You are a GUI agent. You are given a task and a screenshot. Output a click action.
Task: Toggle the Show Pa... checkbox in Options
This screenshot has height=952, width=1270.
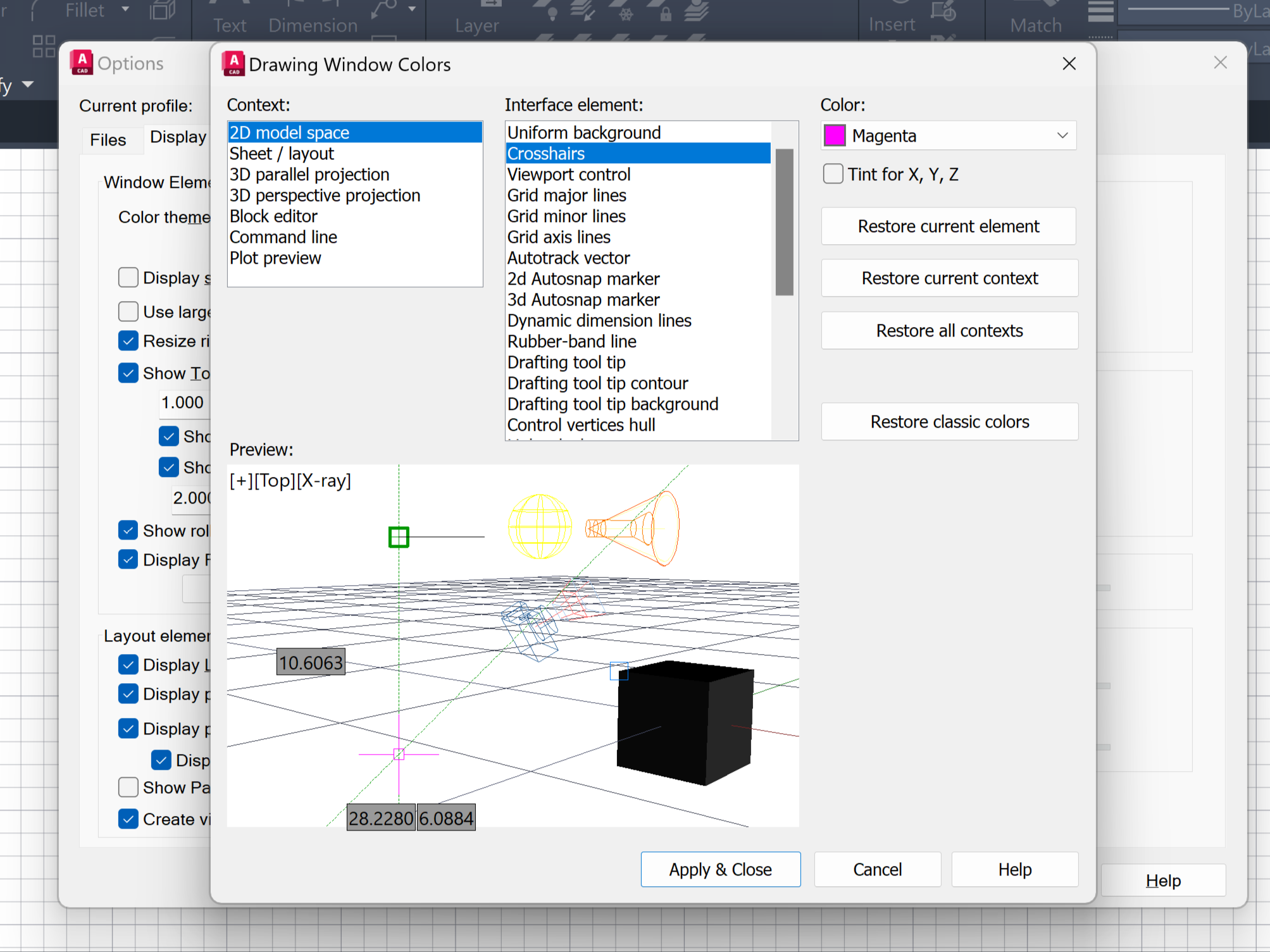(128, 788)
